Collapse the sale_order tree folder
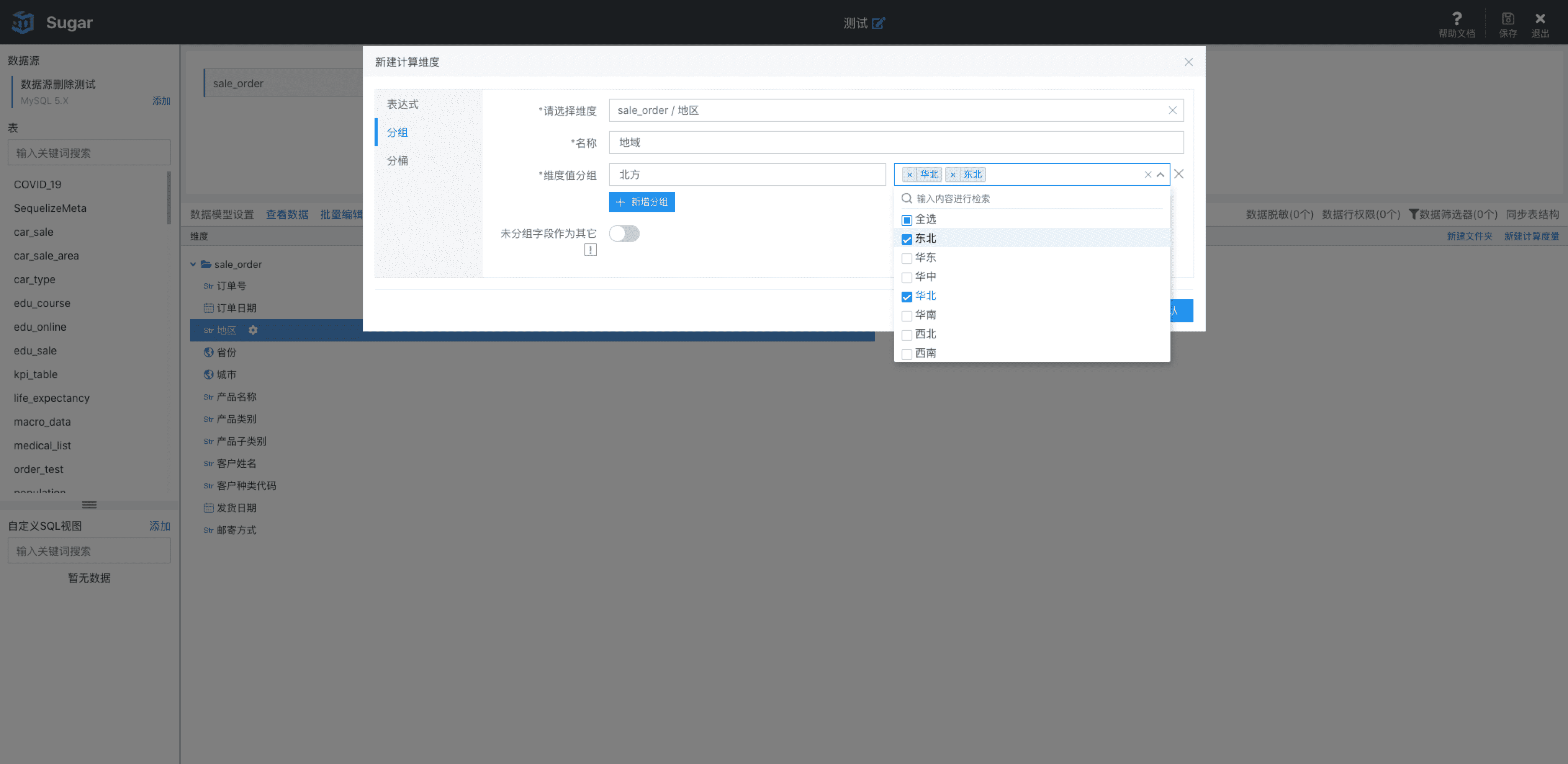The width and height of the screenshot is (1568, 764). point(193,264)
